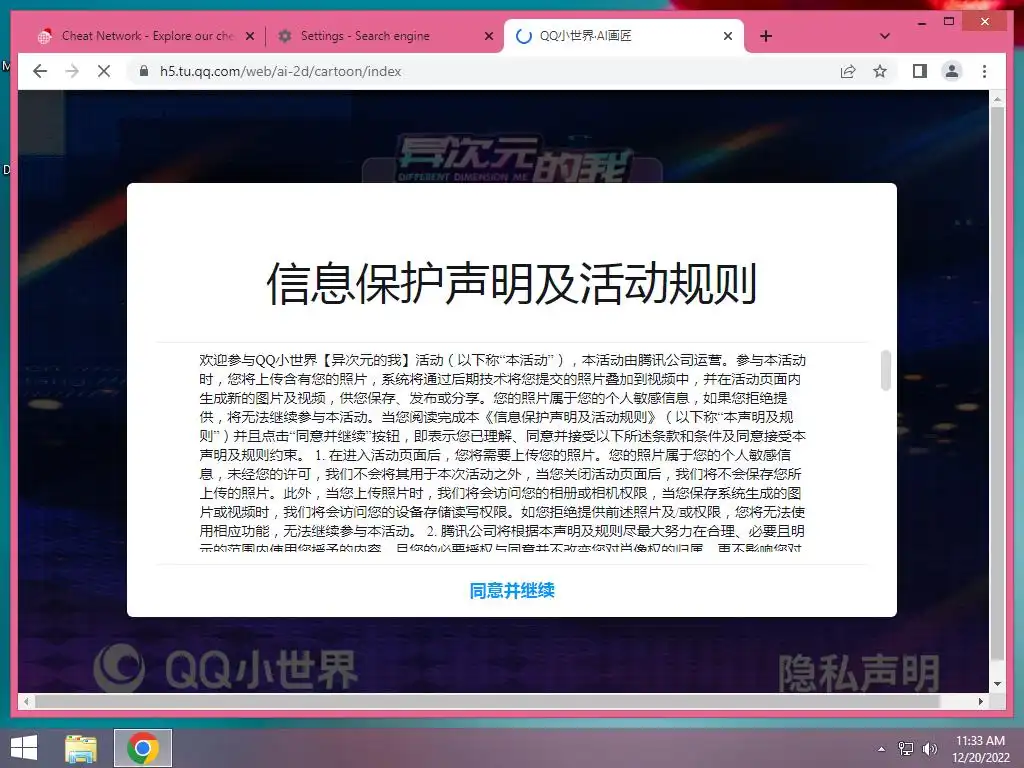Screen dimensions: 1024x768
Task: Click the share page icon
Action: (x=848, y=71)
